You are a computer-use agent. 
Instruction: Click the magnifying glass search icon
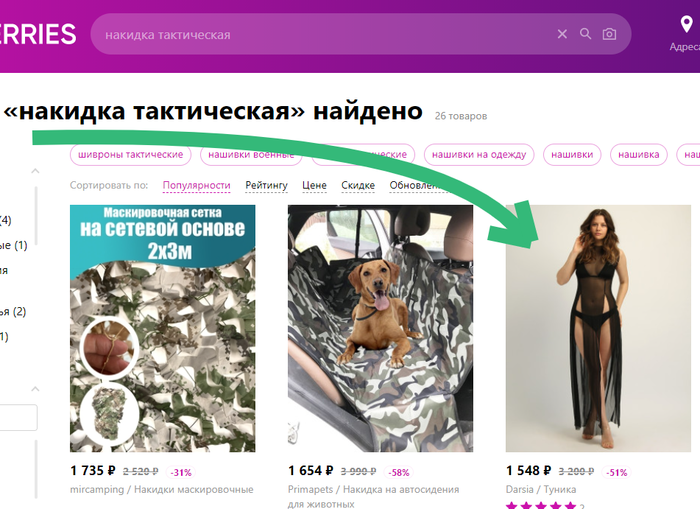coord(585,34)
